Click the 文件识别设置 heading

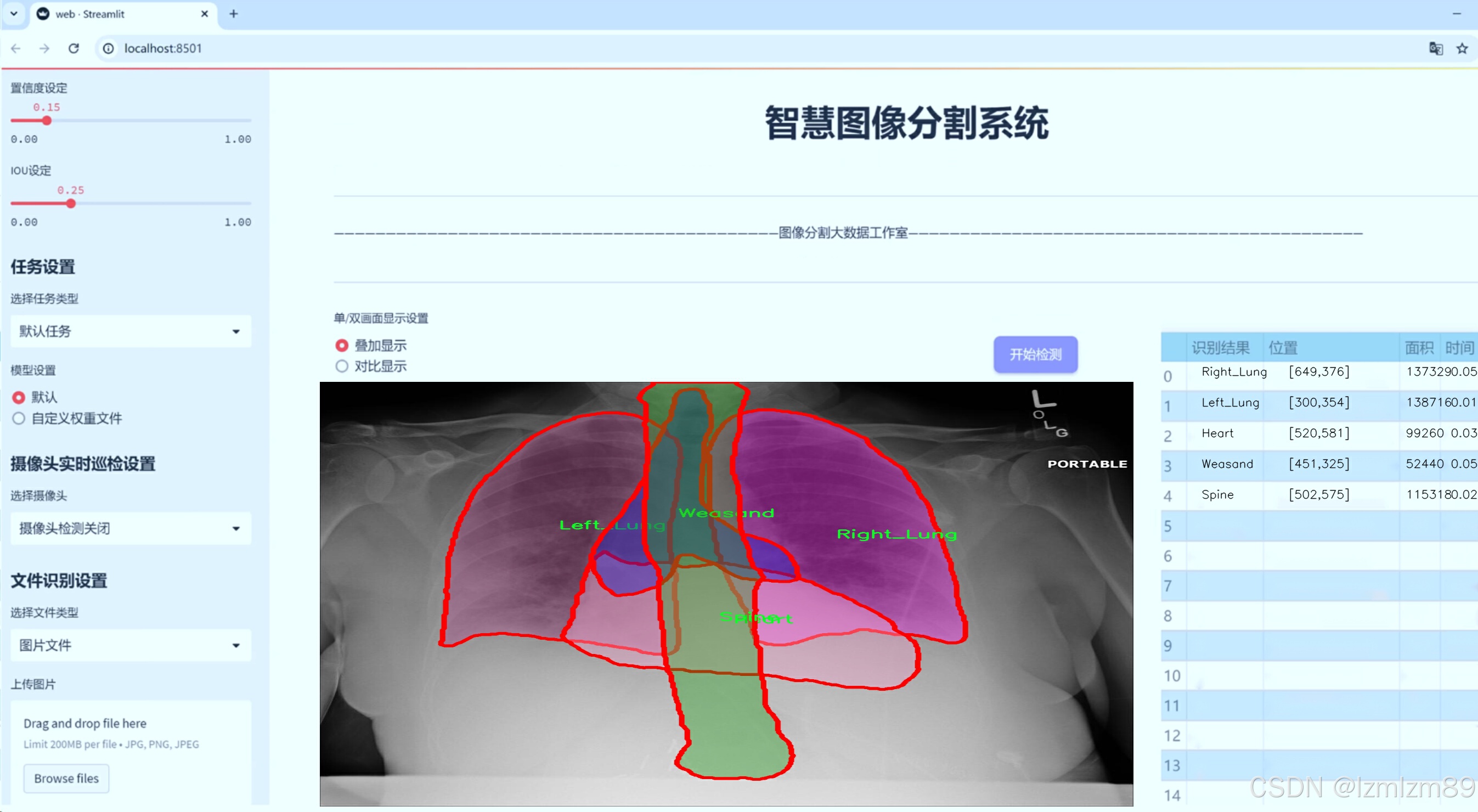tap(59, 580)
